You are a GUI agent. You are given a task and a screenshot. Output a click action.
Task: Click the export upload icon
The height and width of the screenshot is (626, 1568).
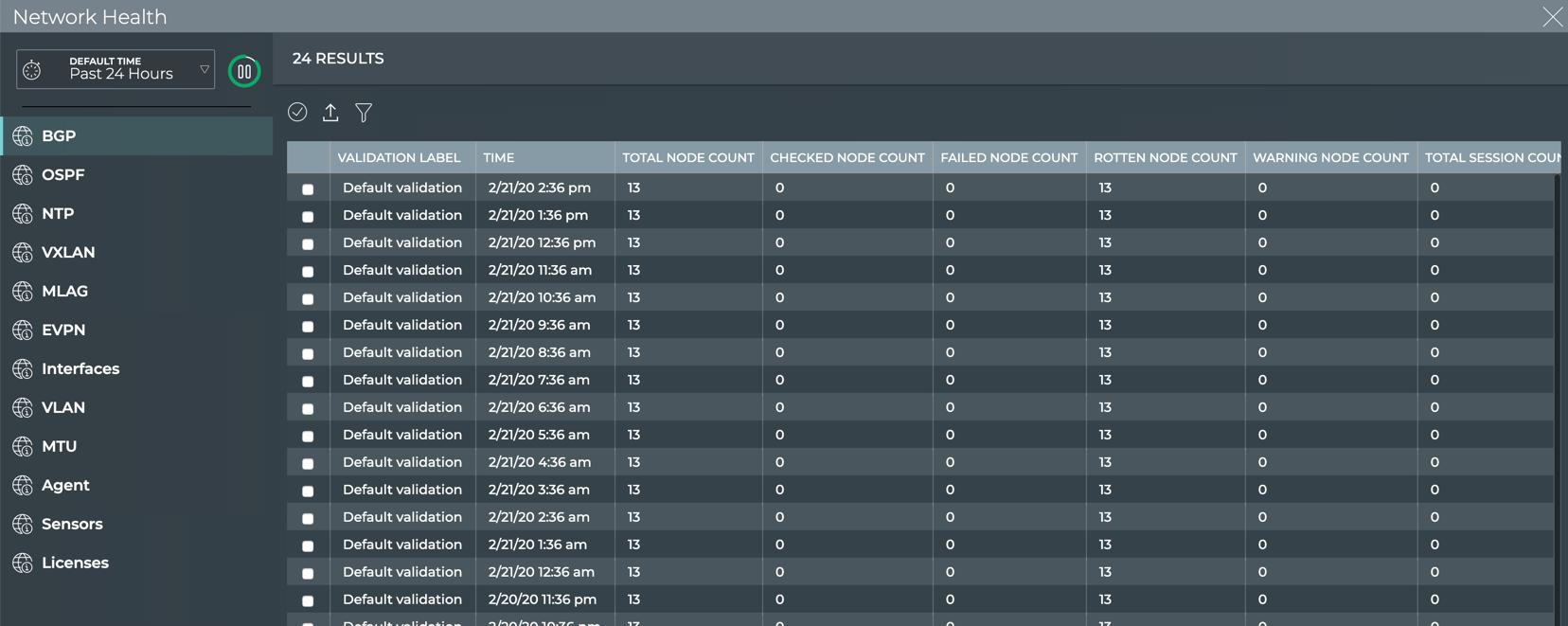(x=330, y=113)
